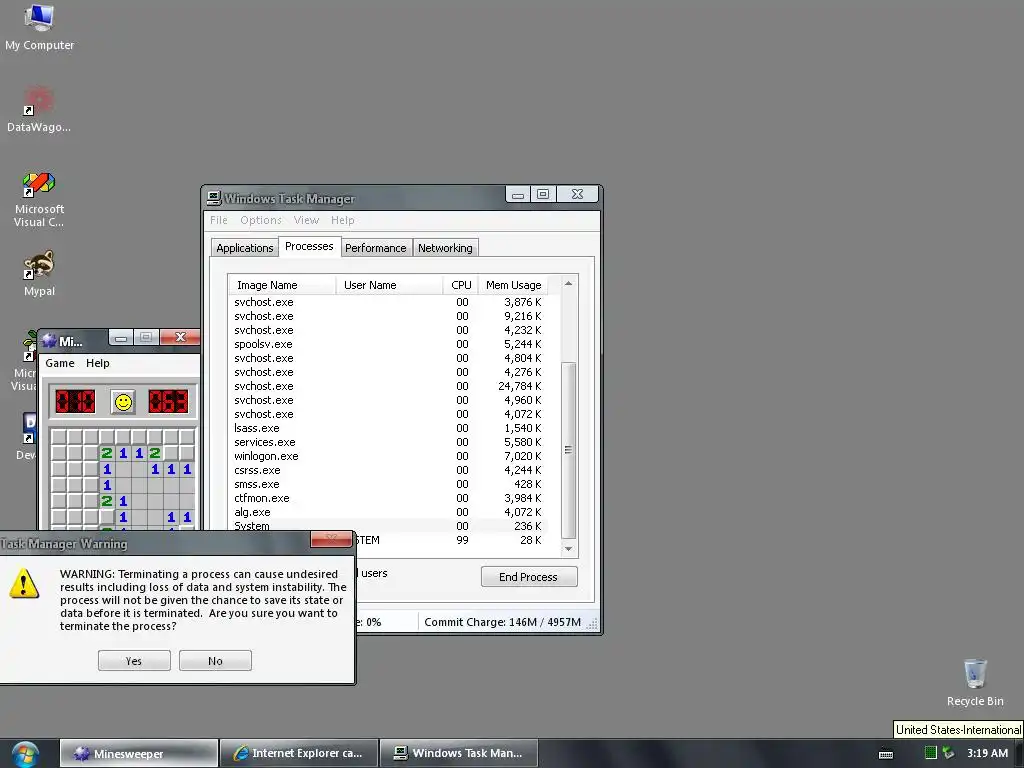1024x768 pixels.
Task: Open the View menu in Task Manager
Action: click(x=306, y=220)
